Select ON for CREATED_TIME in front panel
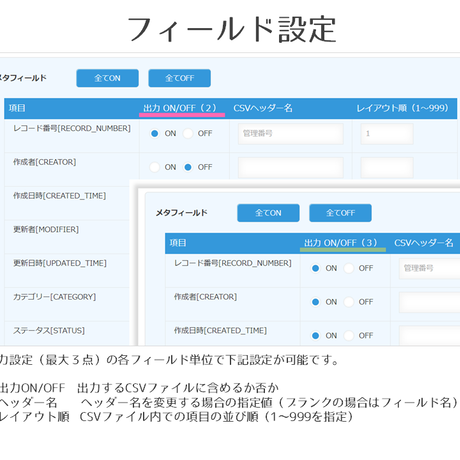460x460 pixels. pos(315,336)
